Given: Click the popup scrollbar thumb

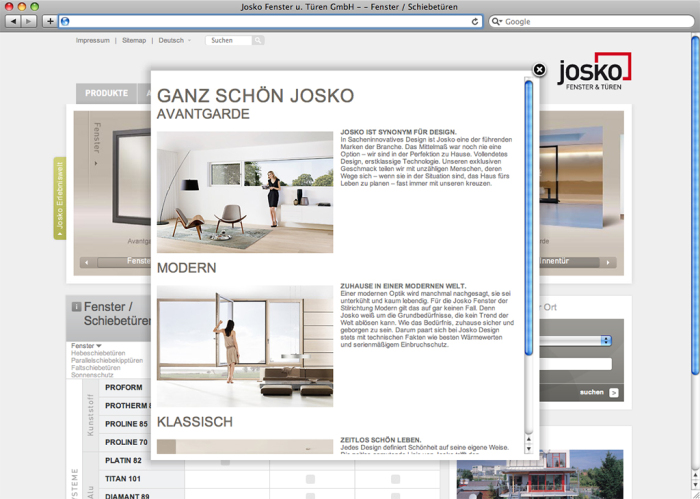Looking at the screenshot, I should pos(529,218).
